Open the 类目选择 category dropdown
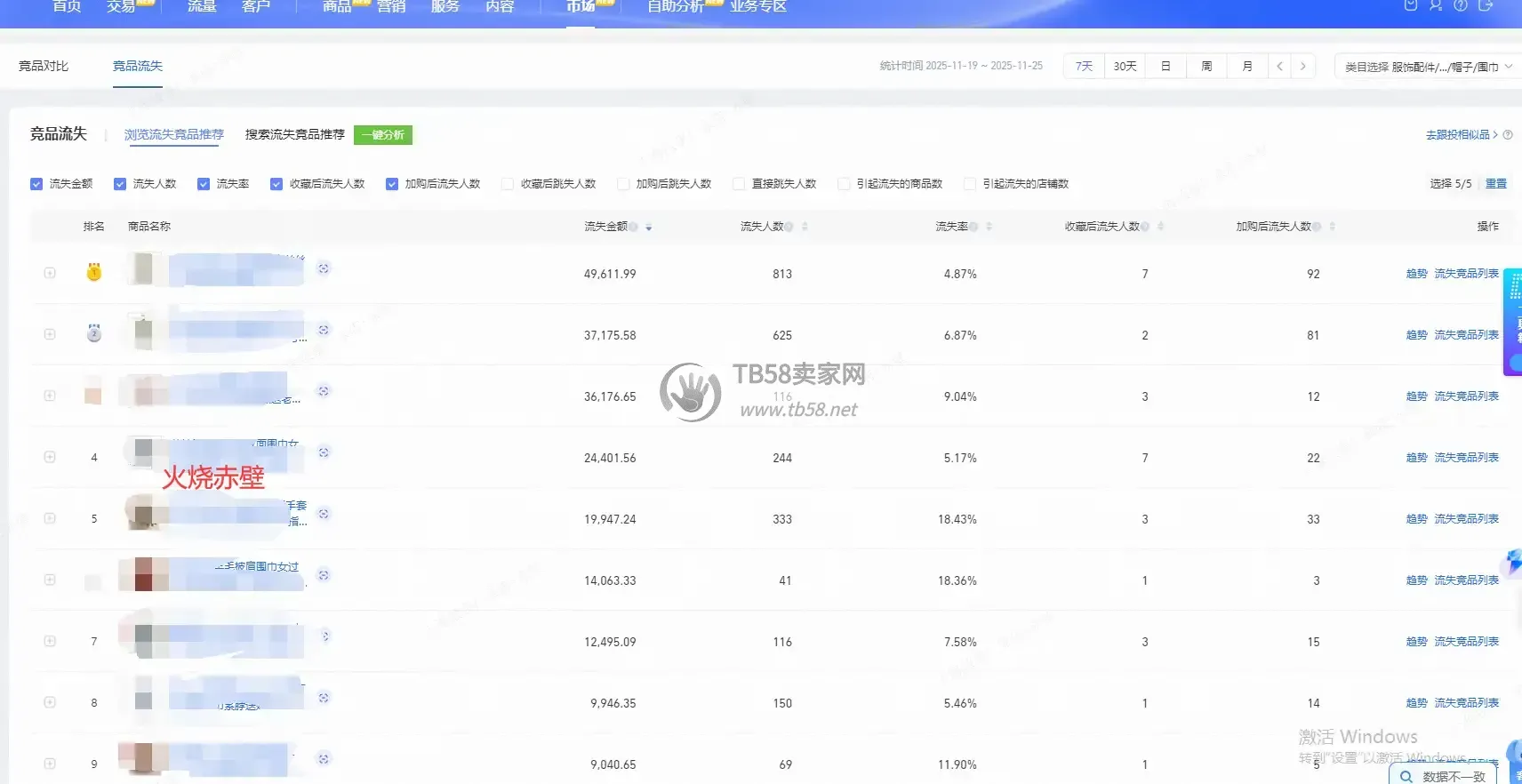This screenshot has height=784, width=1522. (x=1428, y=67)
